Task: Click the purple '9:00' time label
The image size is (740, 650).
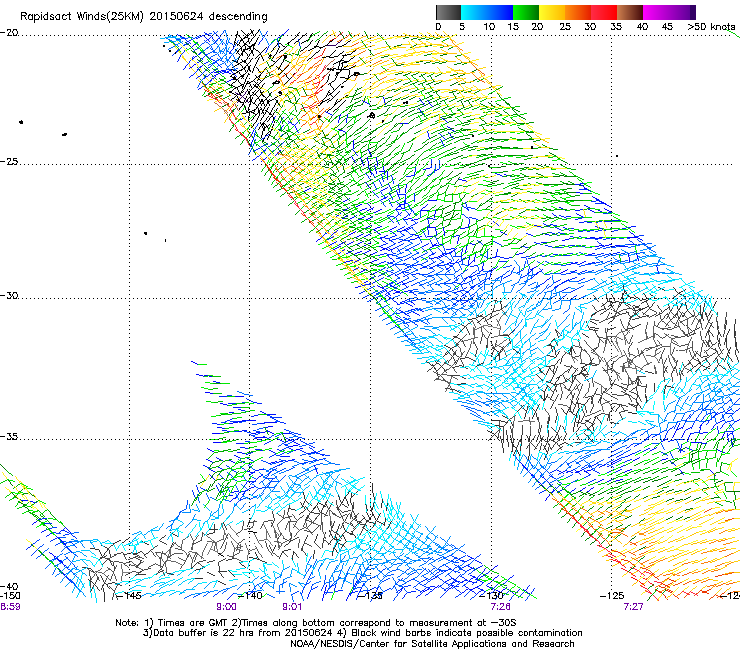Action: (226, 607)
